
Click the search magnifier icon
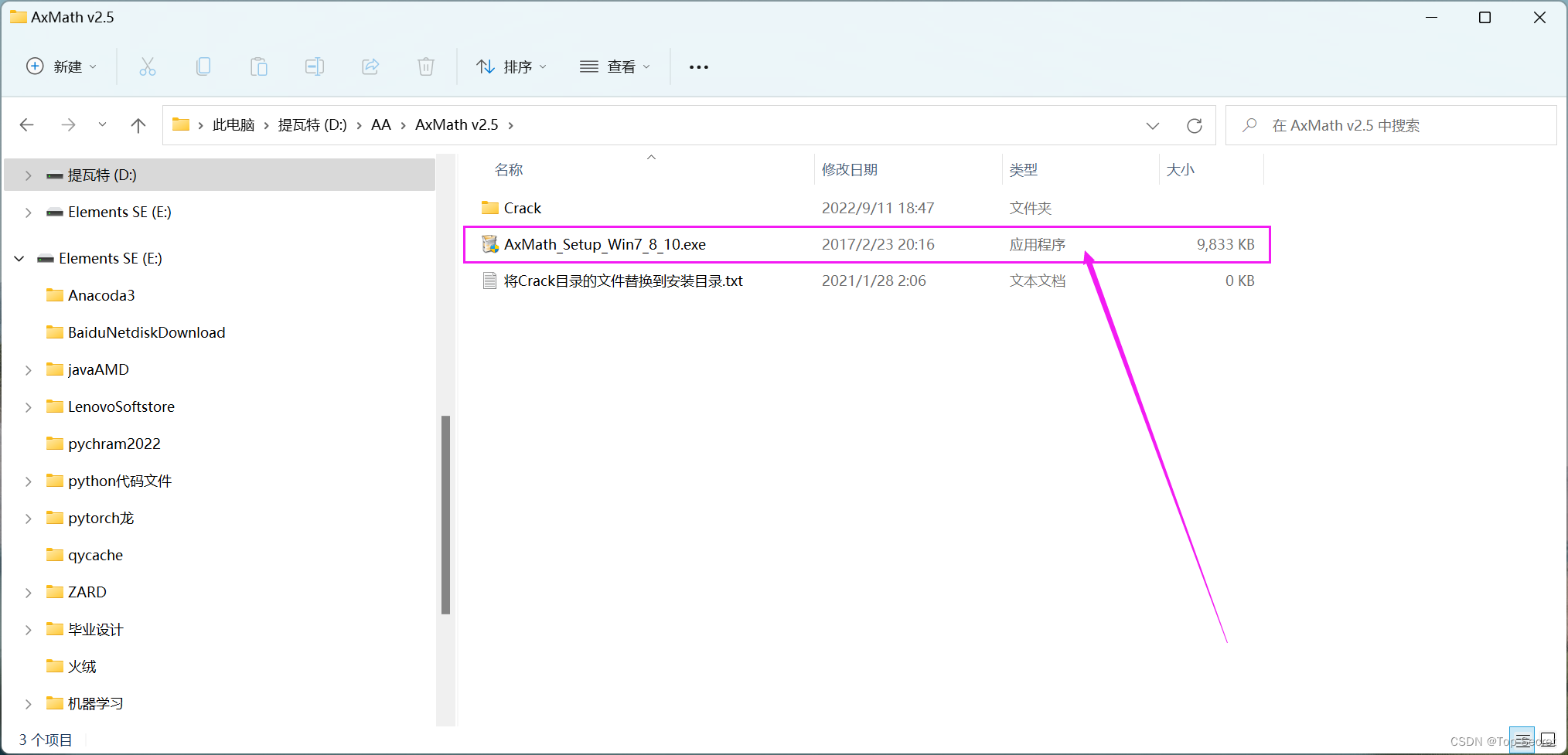click(1249, 125)
